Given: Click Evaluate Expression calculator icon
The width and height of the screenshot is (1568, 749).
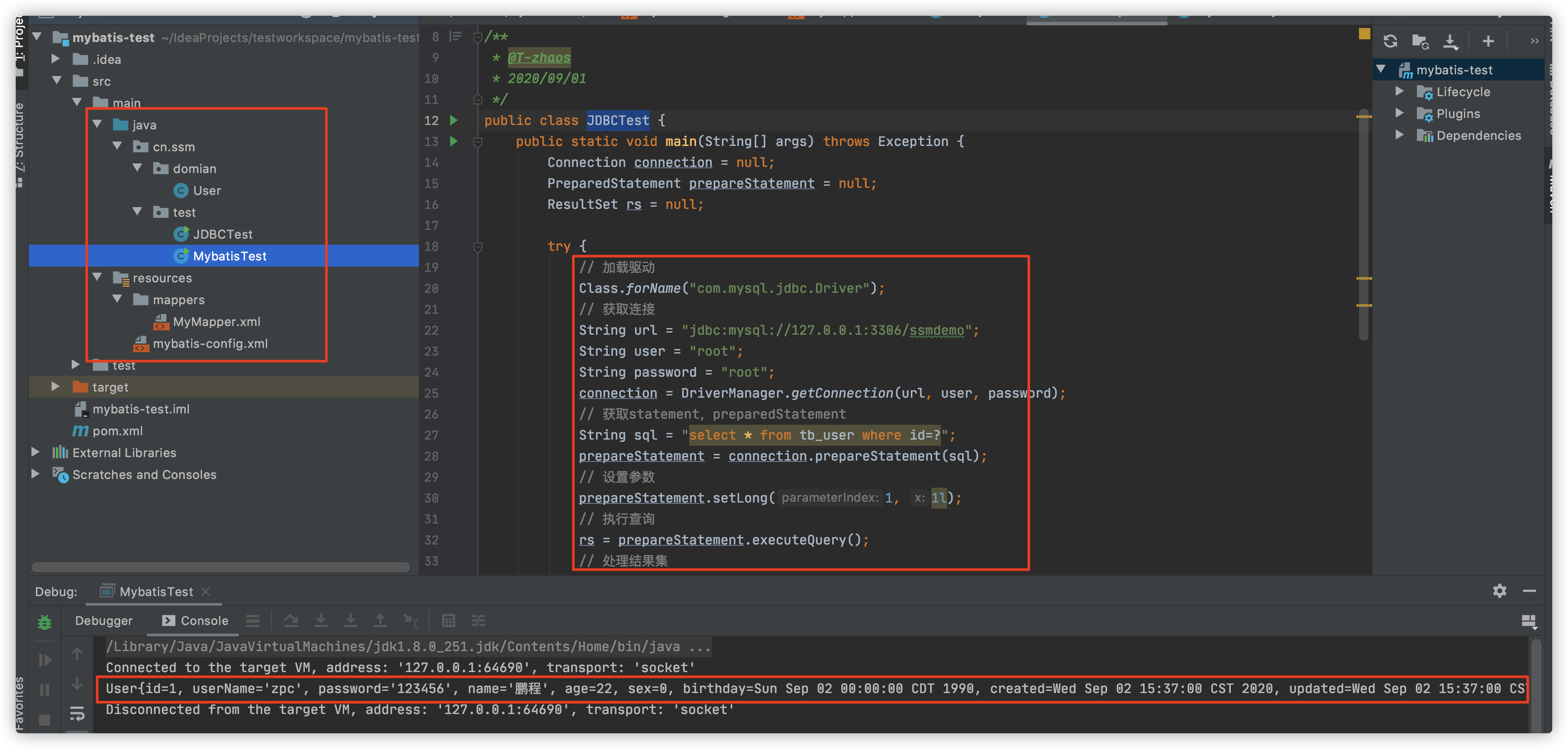Looking at the screenshot, I should 449,621.
